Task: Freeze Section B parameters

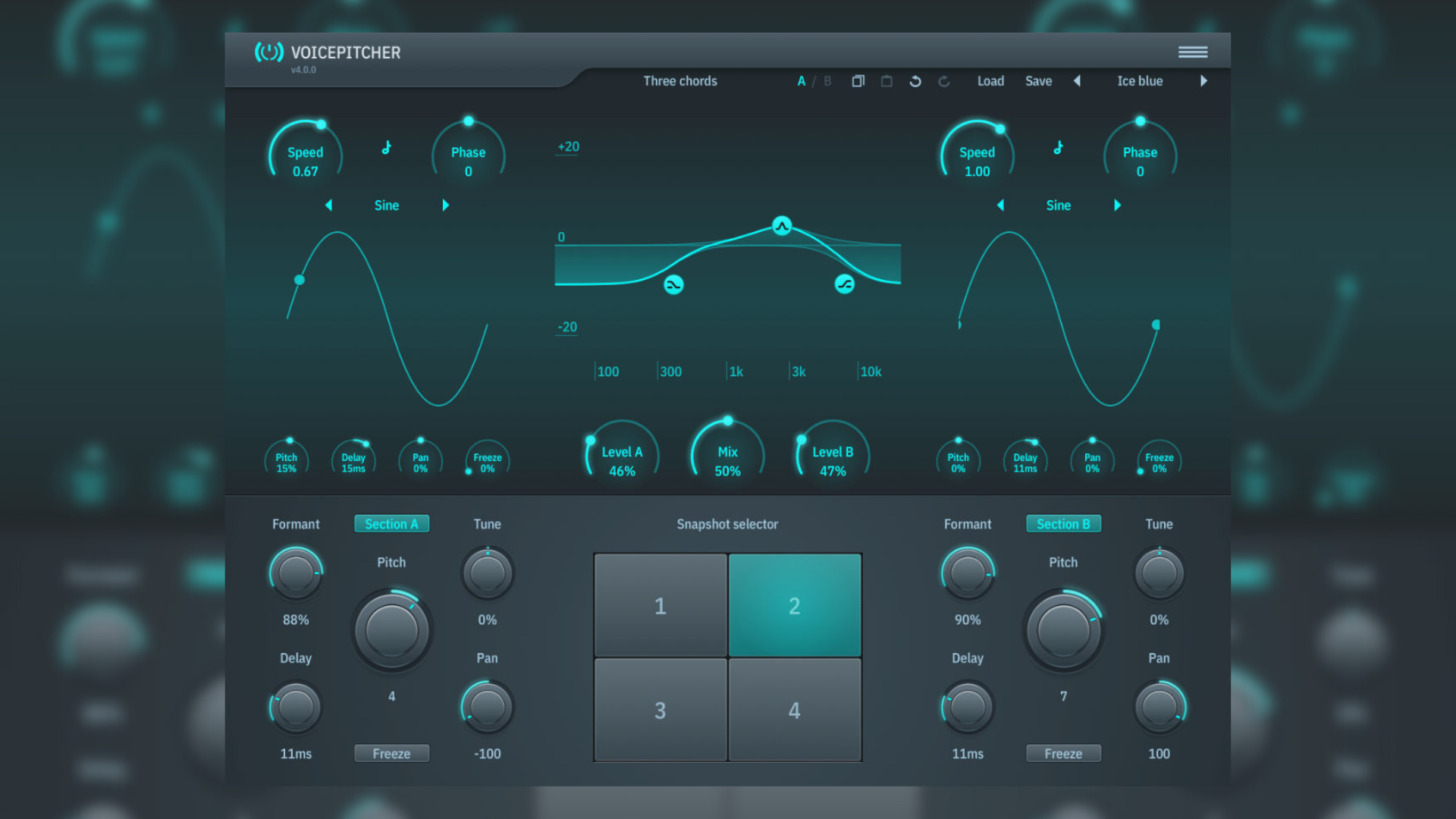Action: coord(1063,753)
